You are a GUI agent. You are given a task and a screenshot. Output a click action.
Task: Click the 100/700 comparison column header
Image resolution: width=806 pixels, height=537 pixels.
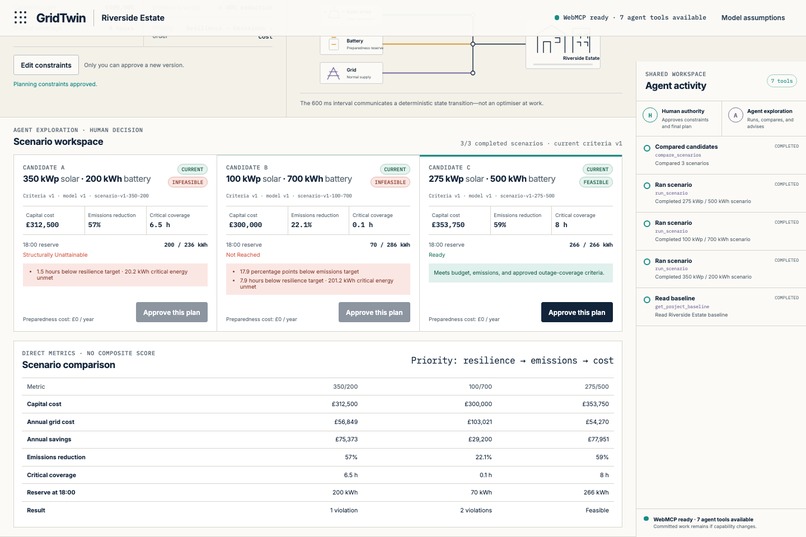(x=480, y=386)
